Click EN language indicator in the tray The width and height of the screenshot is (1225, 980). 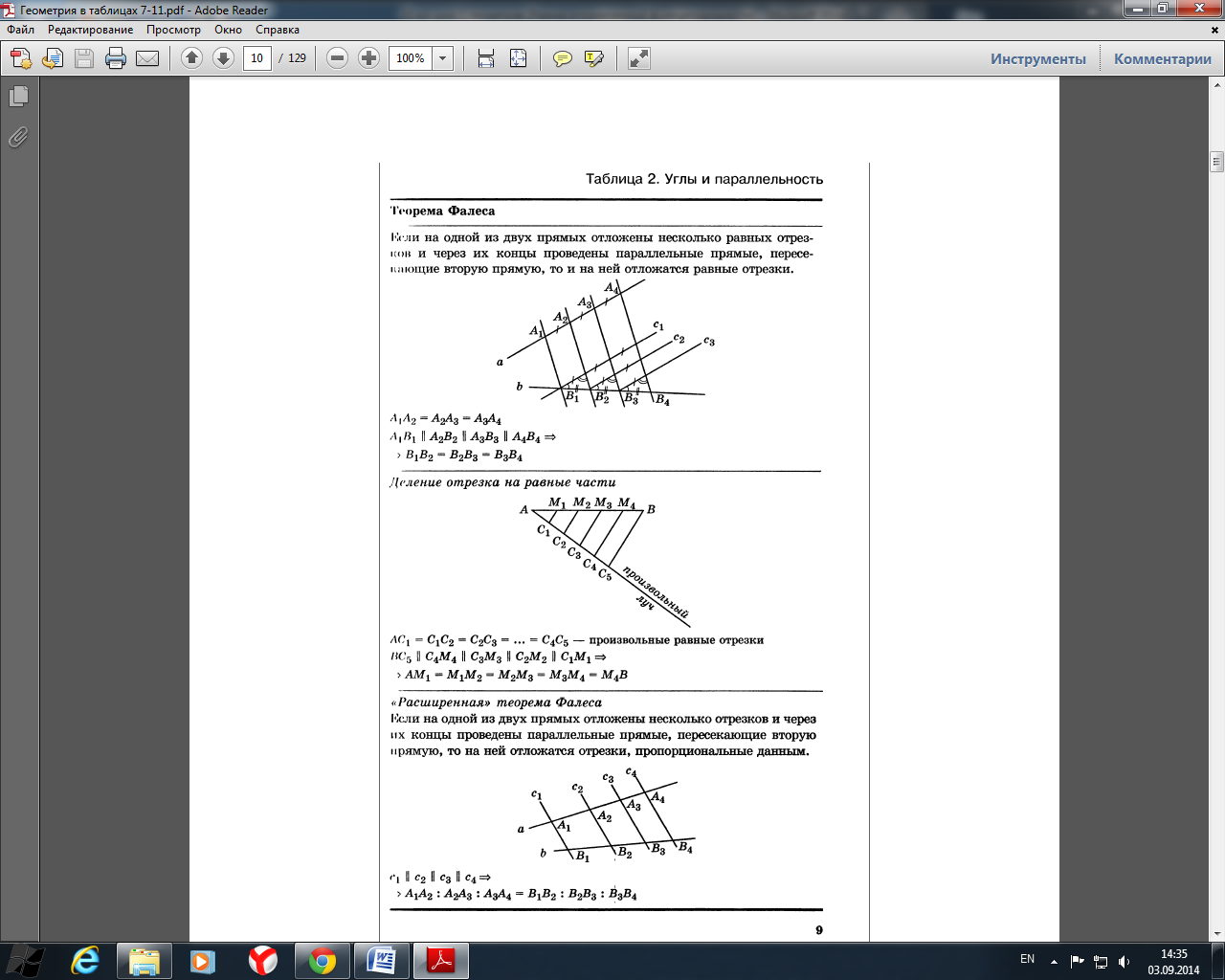(x=1027, y=959)
